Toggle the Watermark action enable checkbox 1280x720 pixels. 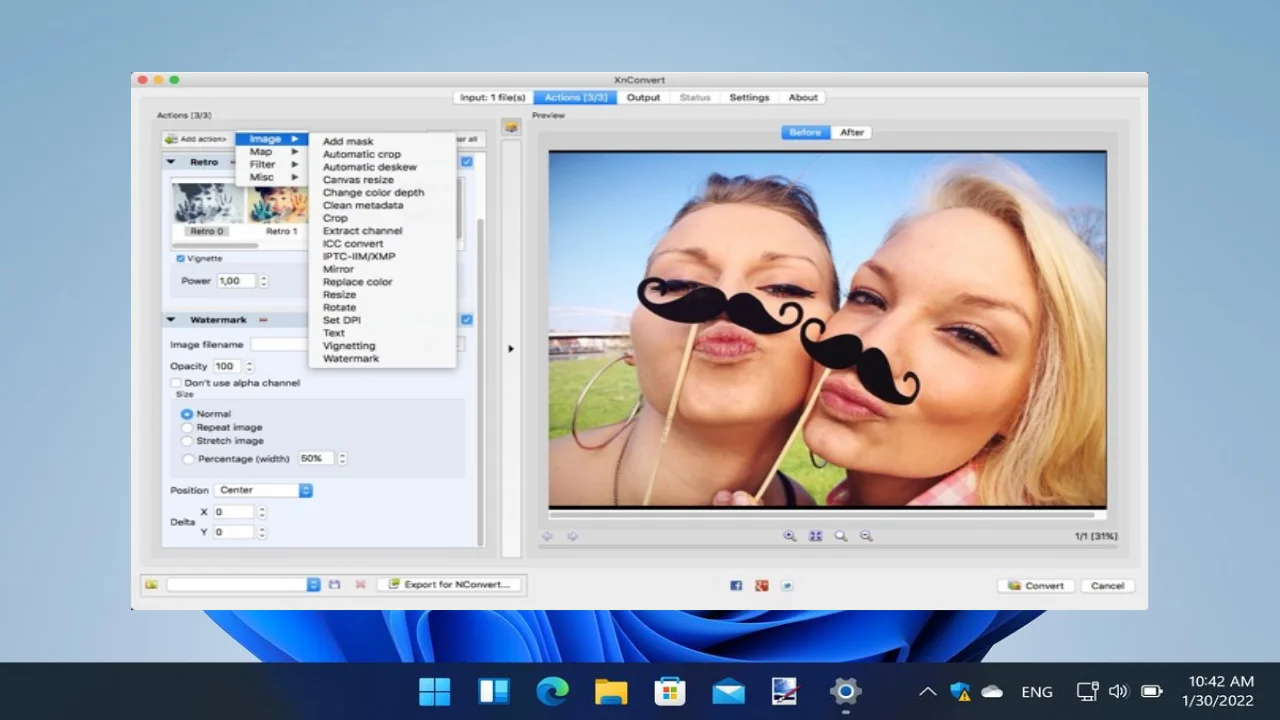click(x=467, y=320)
